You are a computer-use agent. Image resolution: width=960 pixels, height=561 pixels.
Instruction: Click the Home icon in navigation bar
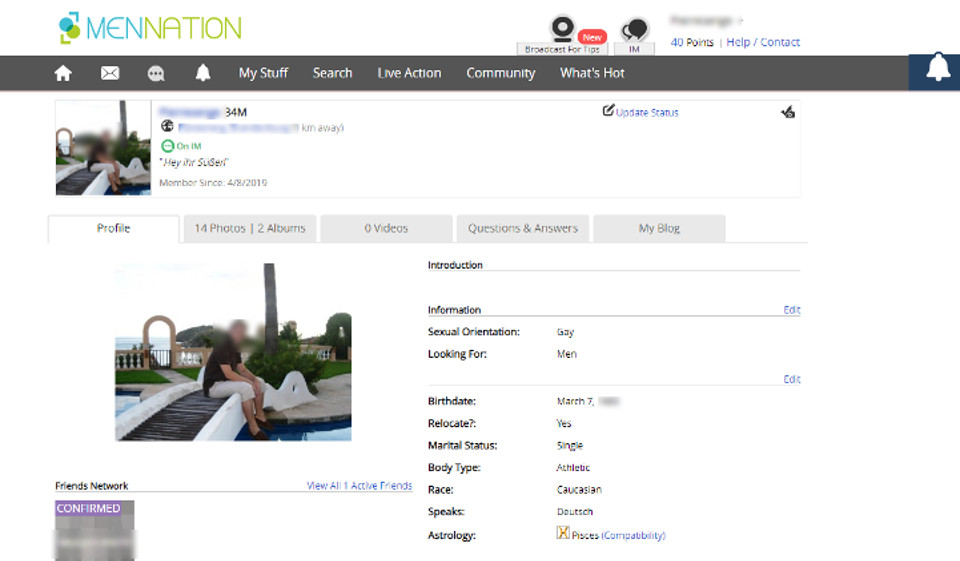(x=63, y=73)
